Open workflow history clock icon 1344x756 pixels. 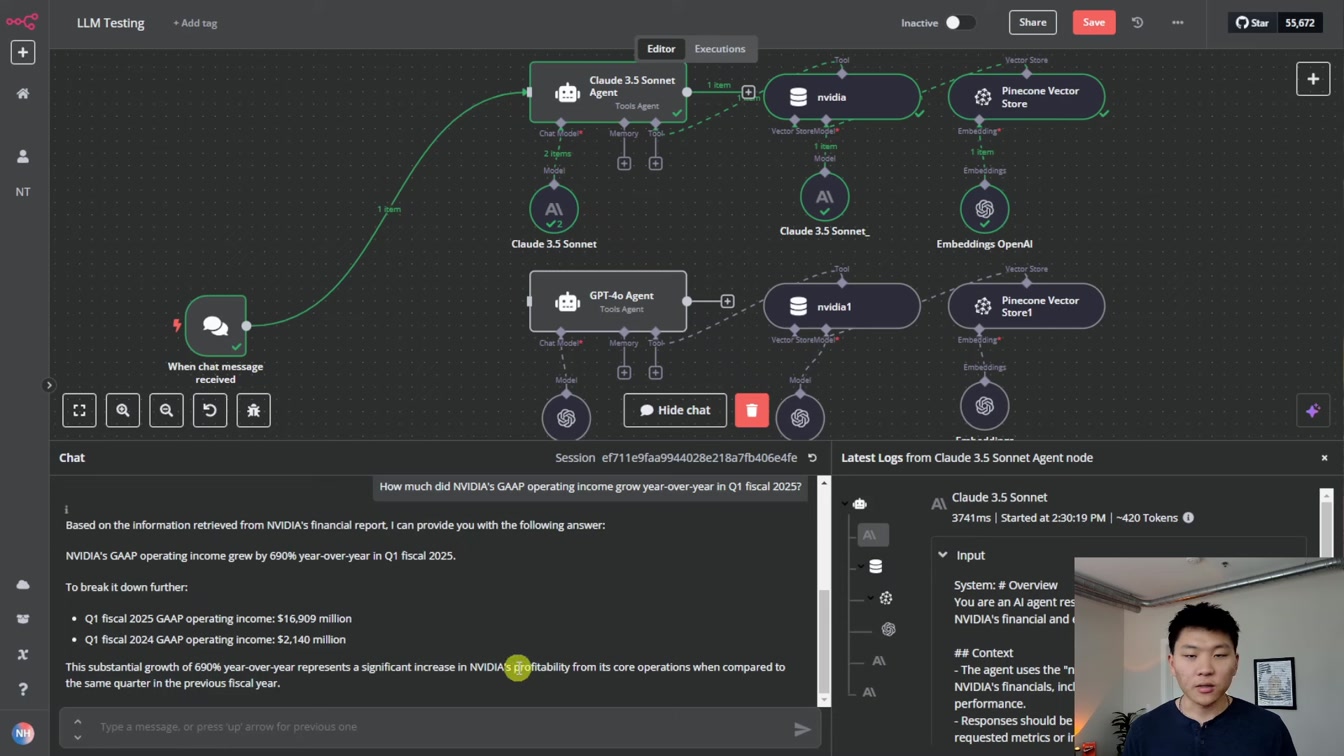[x=1137, y=22]
